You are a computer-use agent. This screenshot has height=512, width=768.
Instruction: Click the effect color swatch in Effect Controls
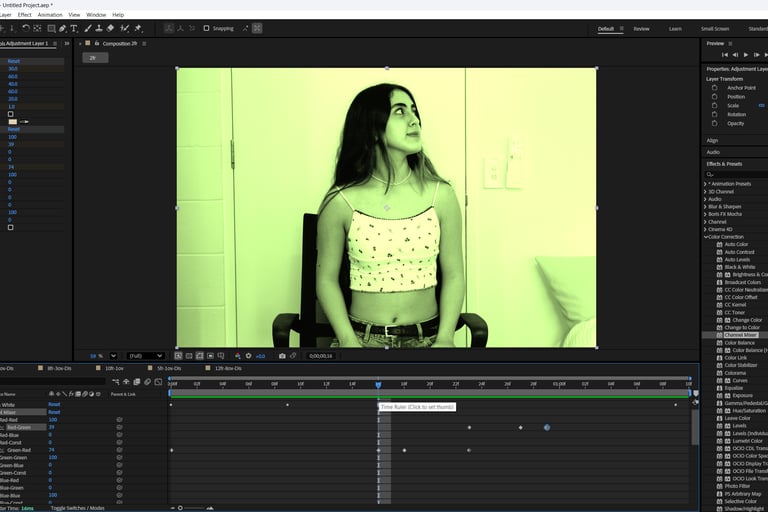[13, 122]
